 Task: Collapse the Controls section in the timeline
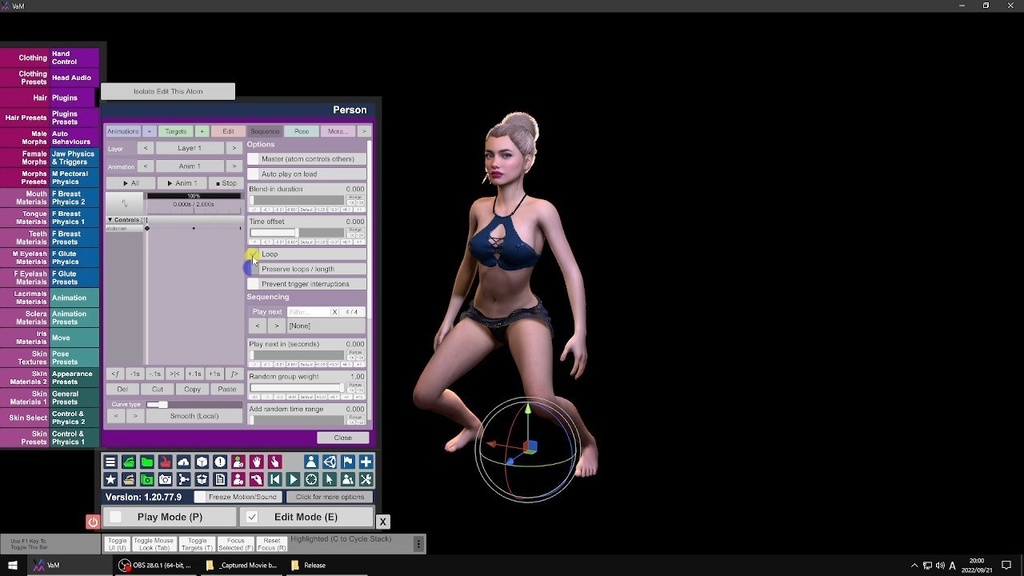pos(111,219)
